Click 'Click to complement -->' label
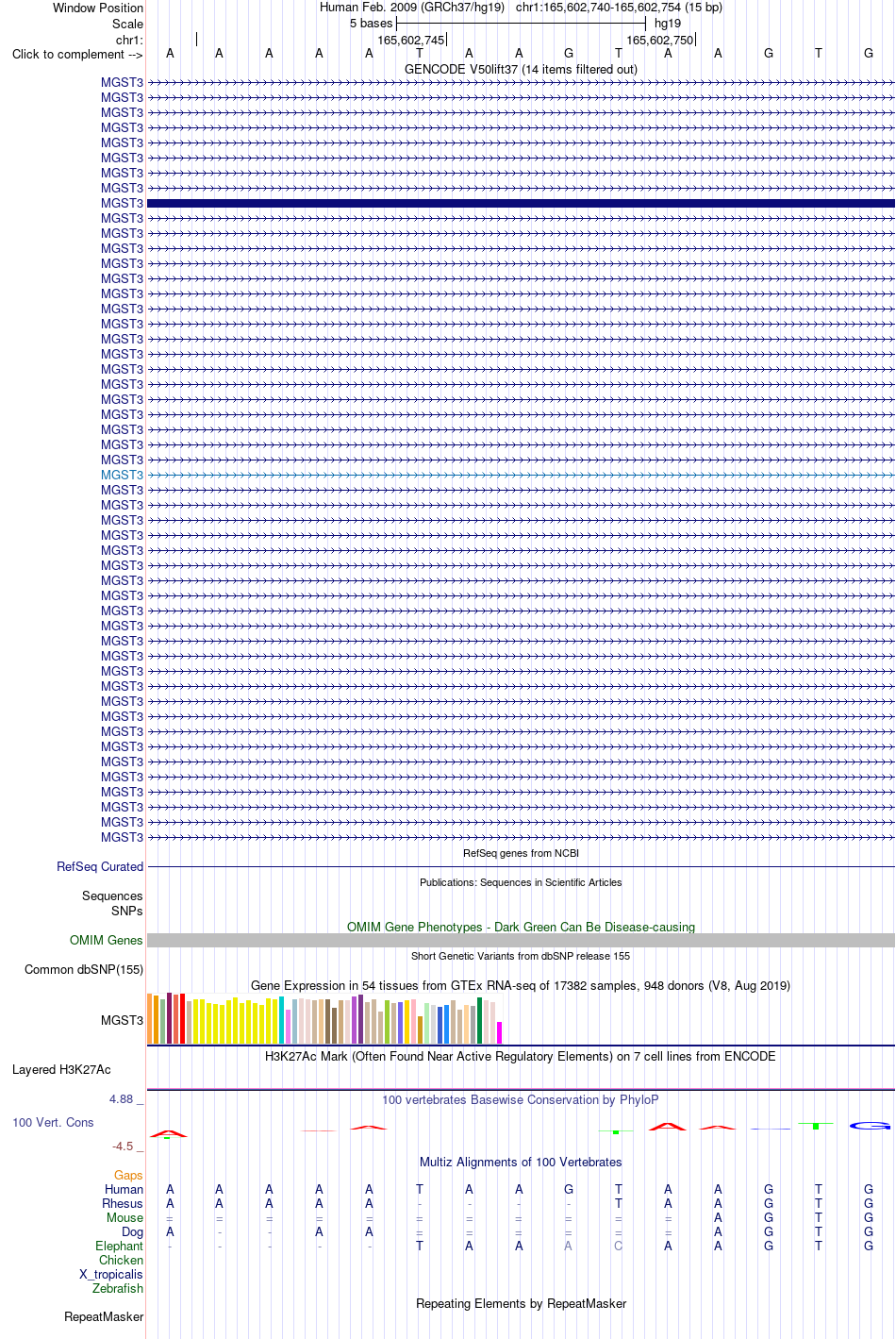 pos(77,54)
